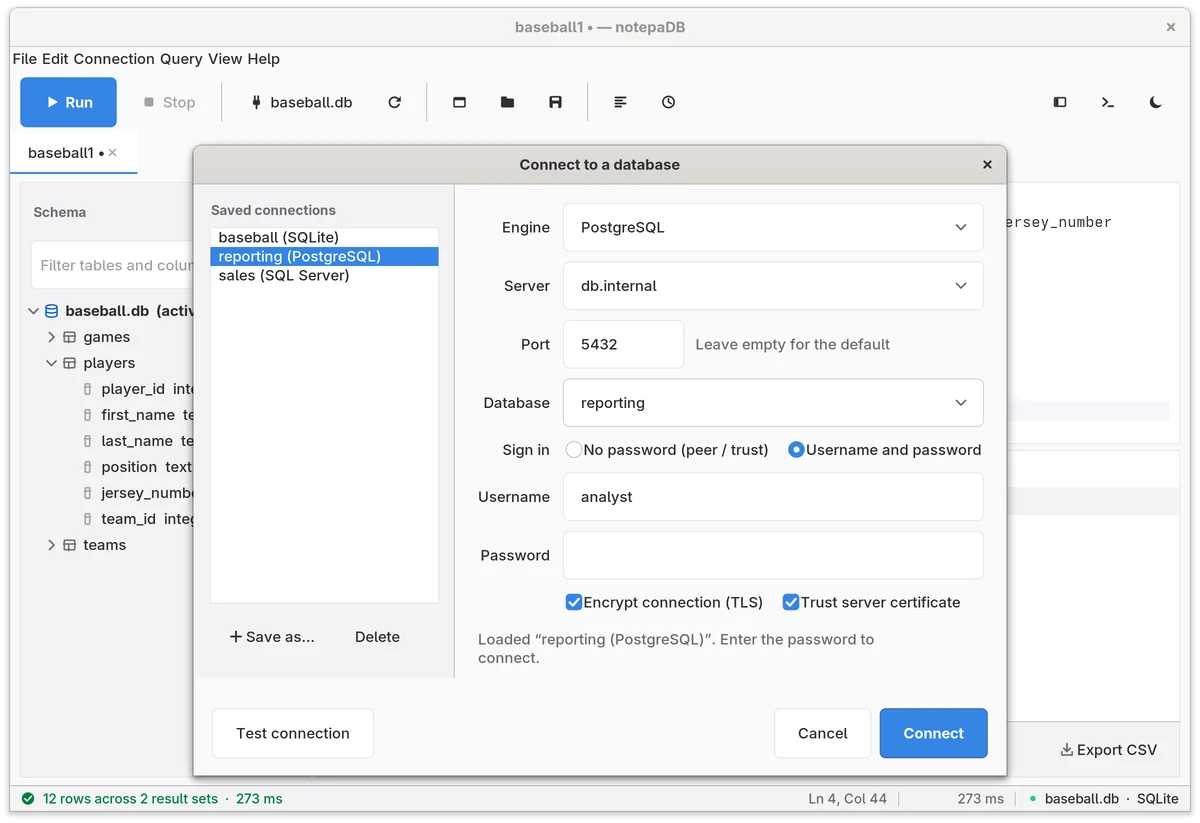Click the new tab window icon
The image size is (1200, 823).
click(460, 102)
